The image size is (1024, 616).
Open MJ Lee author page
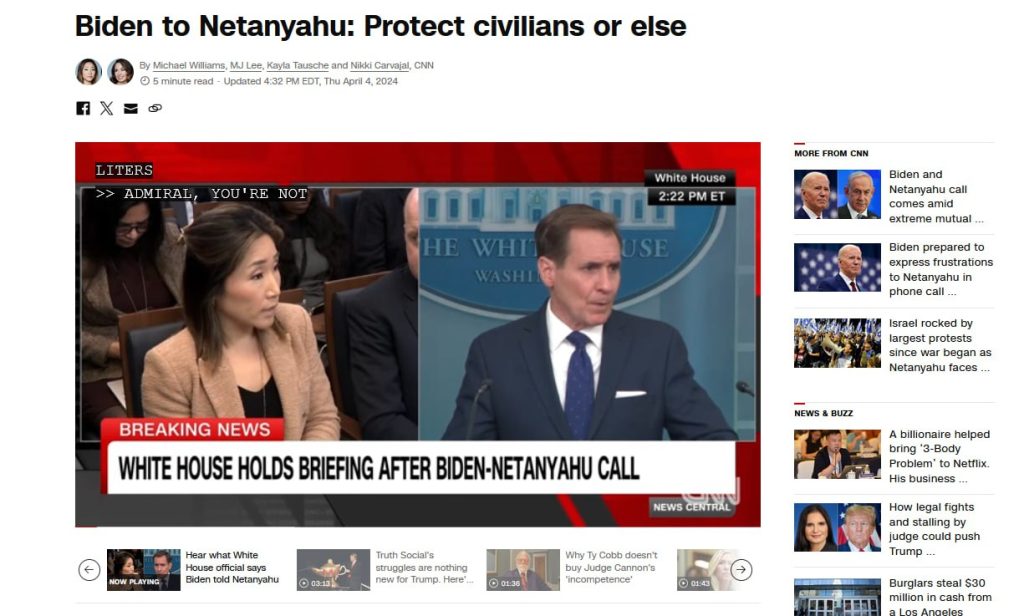coord(246,65)
